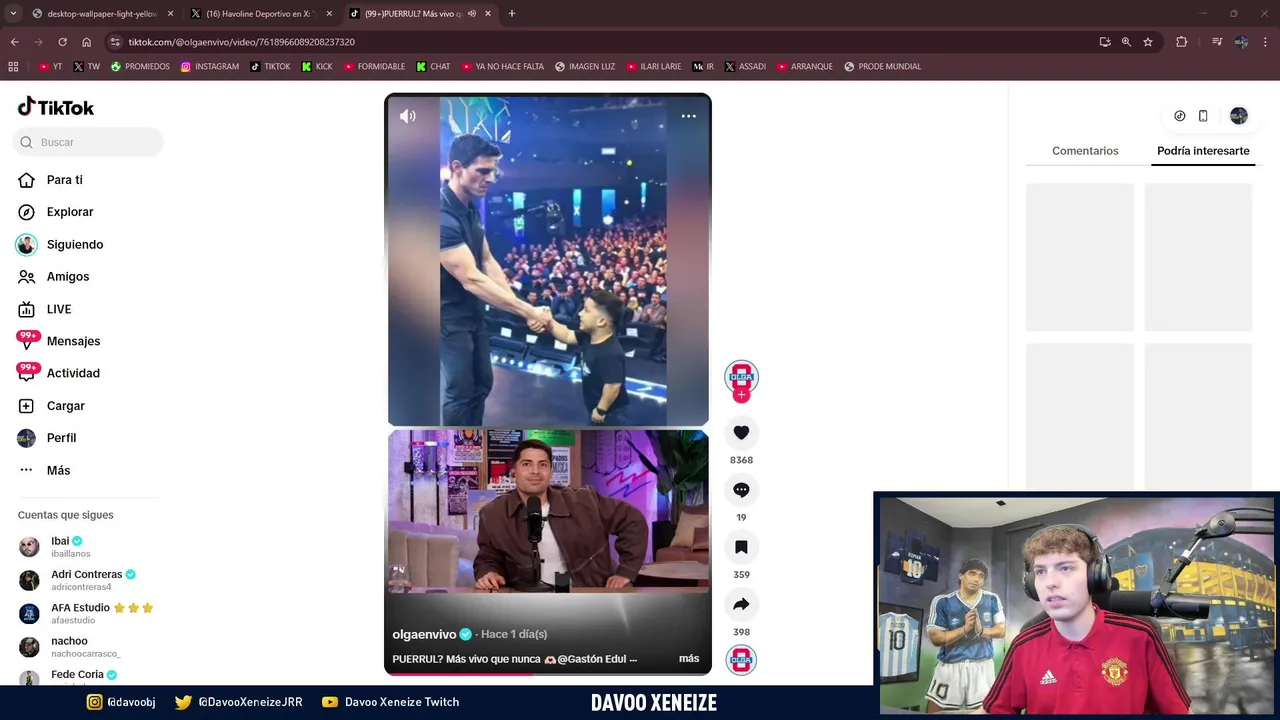This screenshot has height=720, width=1280.
Task: Reload the page
Action: pyautogui.click(x=62, y=42)
